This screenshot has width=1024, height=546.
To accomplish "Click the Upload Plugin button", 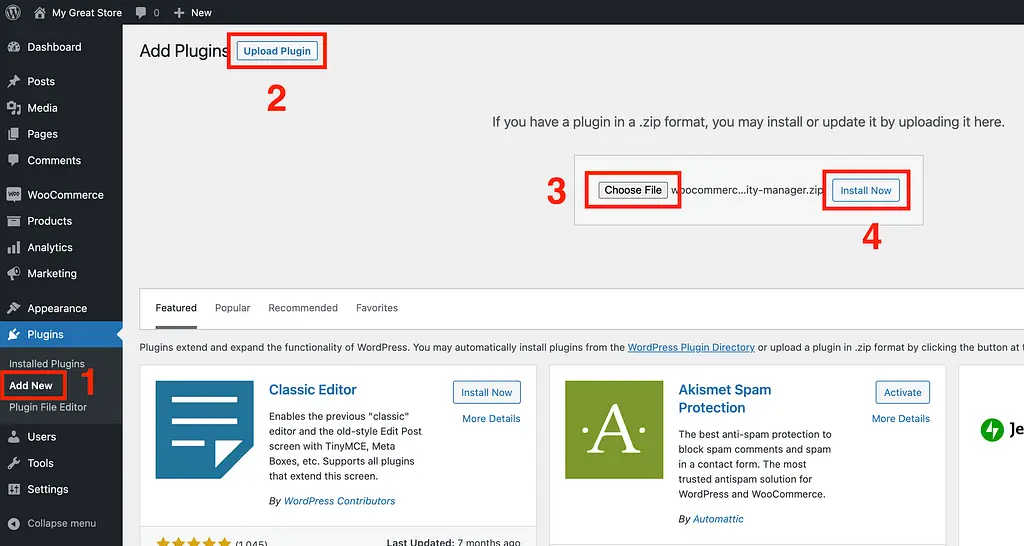I will [x=277, y=51].
